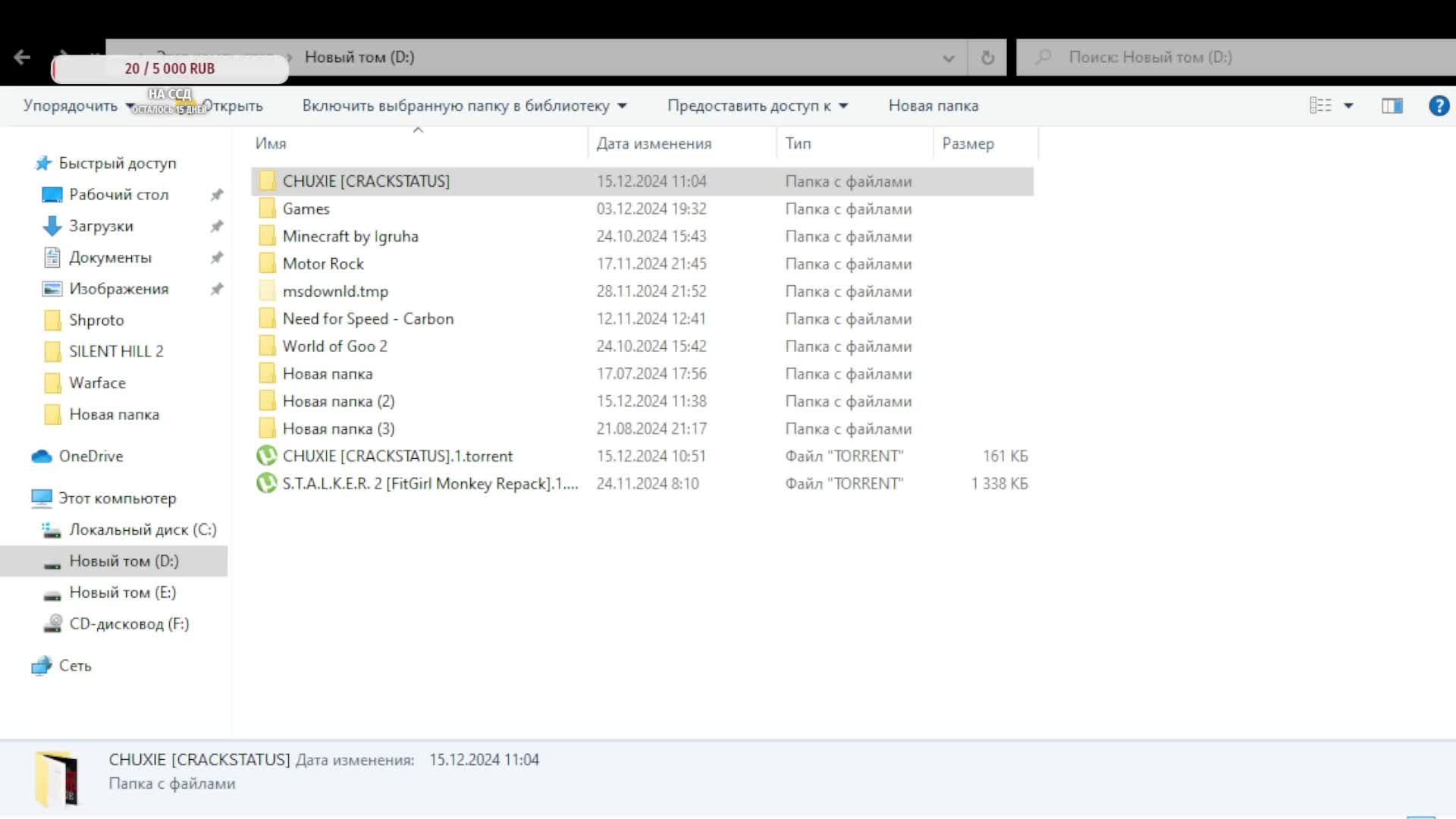Expand the address bar history dropdown

948,58
